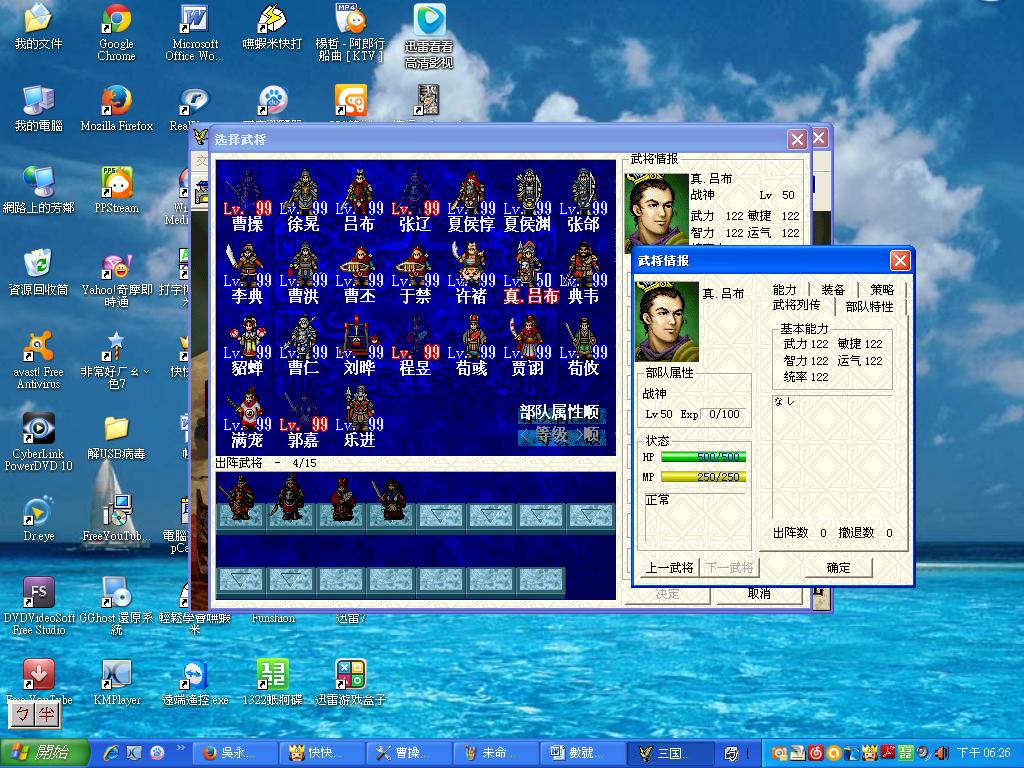Image resolution: width=1024 pixels, height=768 pixels.
Task: Toggle sort by 部队属性顺
Action: click(559, 413)
